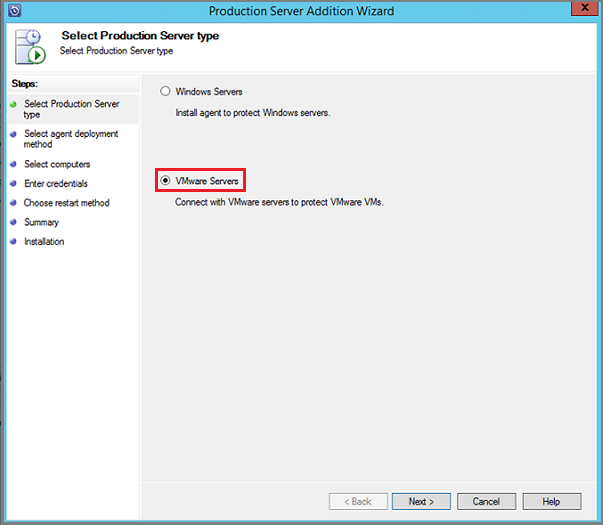
Task: Go to Summary step
Action: [41, 222]
